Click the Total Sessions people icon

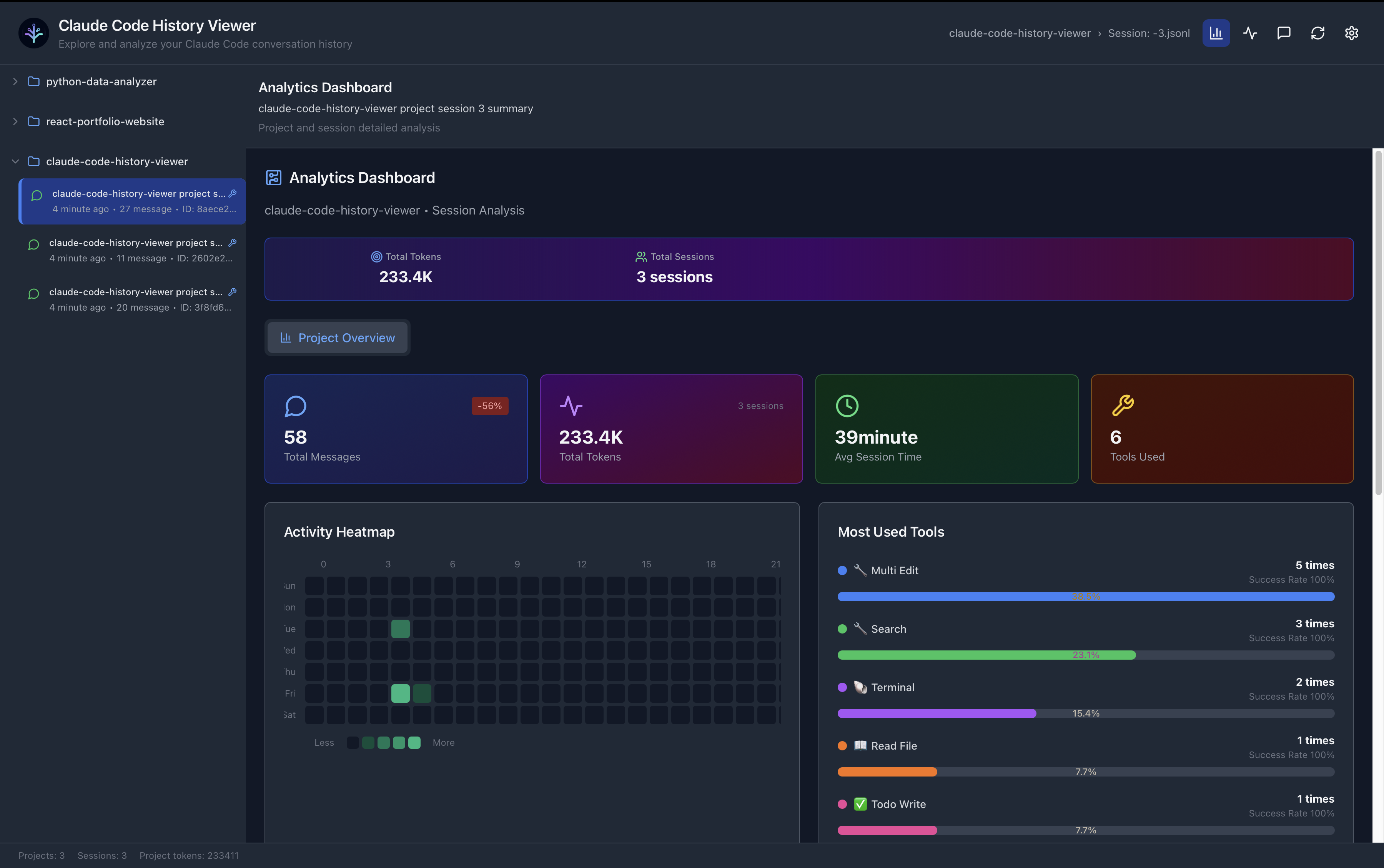coord(641,257)
